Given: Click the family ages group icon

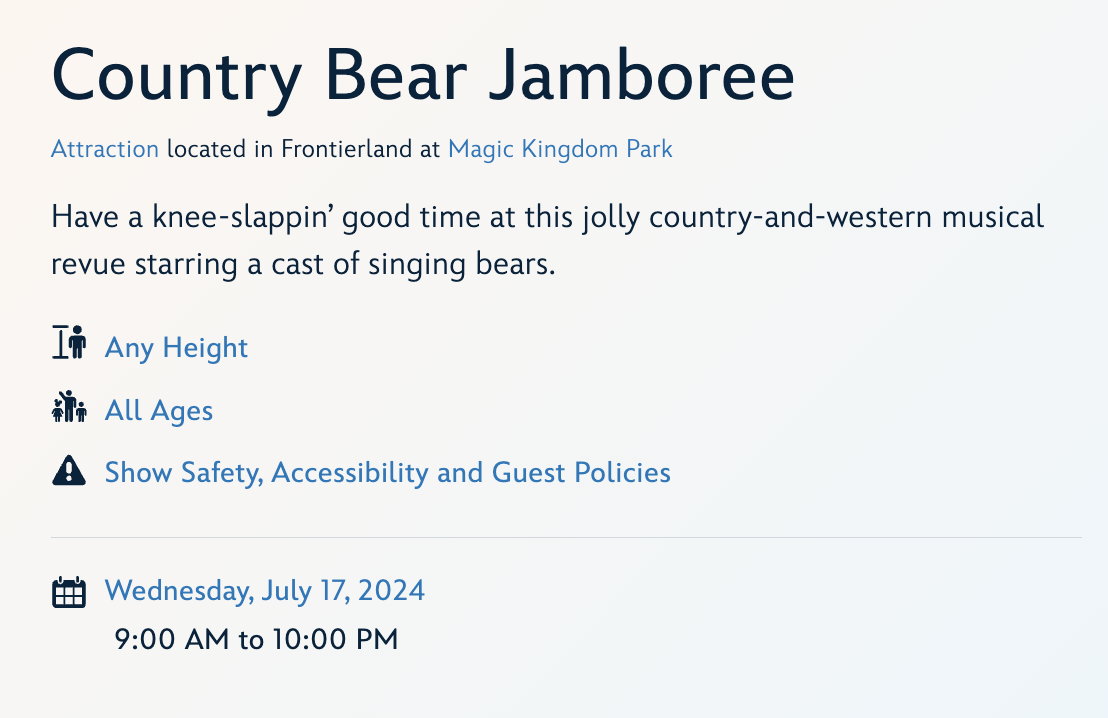Looking at the screenshot, I should [x=69, y=406].
